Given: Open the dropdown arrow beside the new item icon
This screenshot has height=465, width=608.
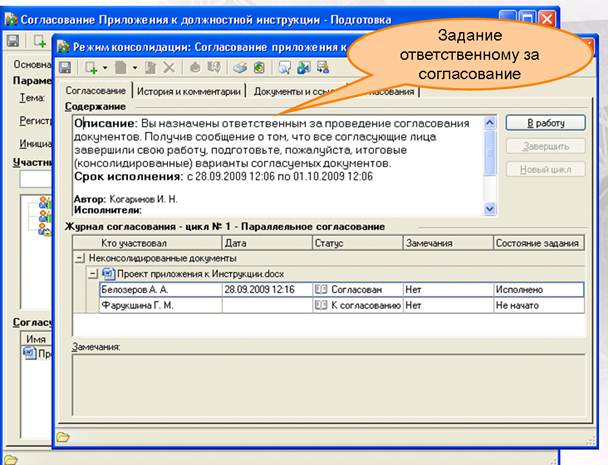Looking at the screenshot, I should click(105, 68).
